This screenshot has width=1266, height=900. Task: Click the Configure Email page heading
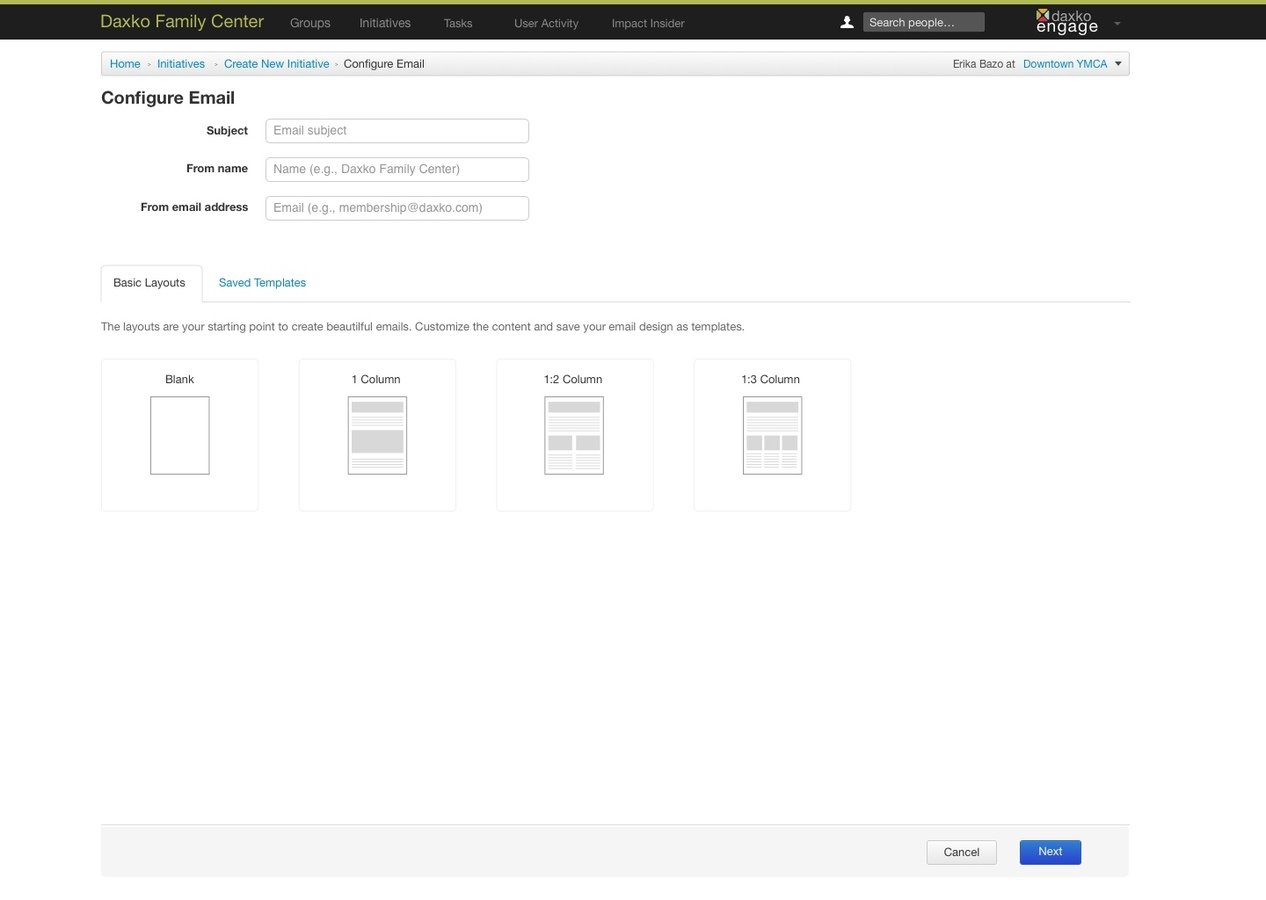pyautogui.click(x=168, y=98)
